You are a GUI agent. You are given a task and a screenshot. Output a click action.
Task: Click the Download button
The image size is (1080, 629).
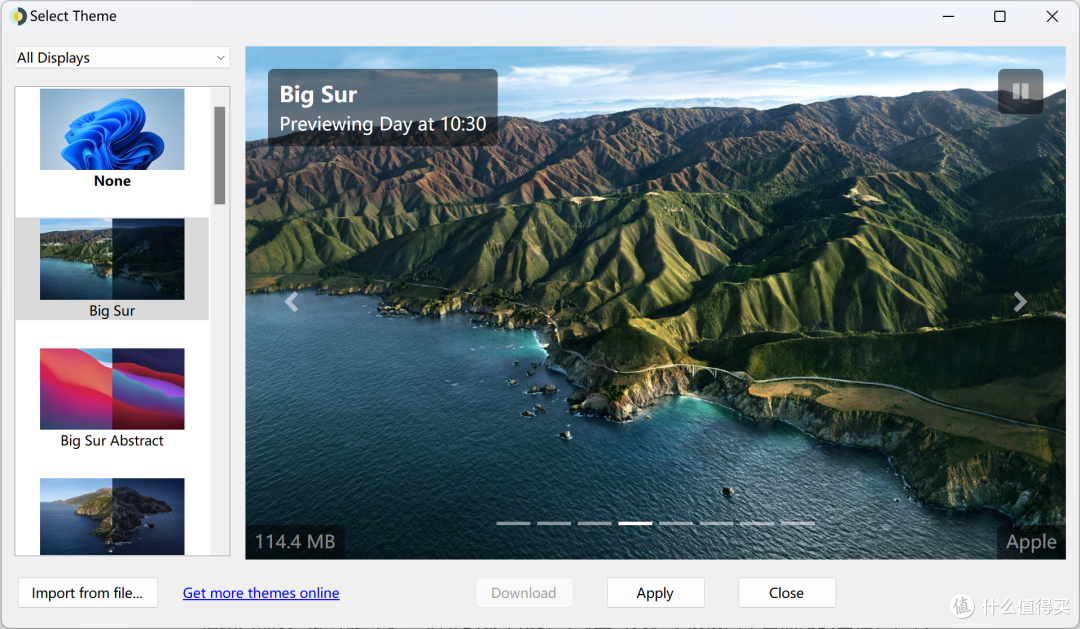523,593
